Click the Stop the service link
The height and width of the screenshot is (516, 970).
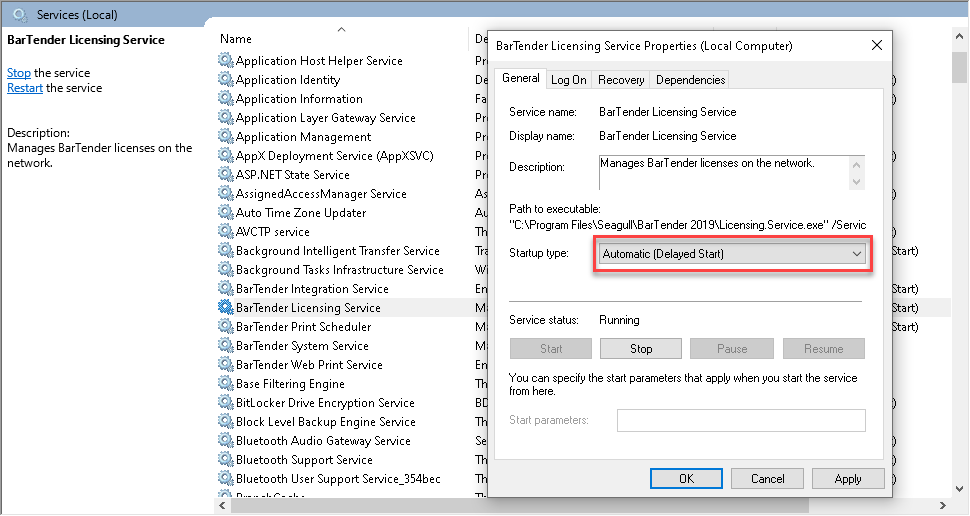(x=19, y=73)
